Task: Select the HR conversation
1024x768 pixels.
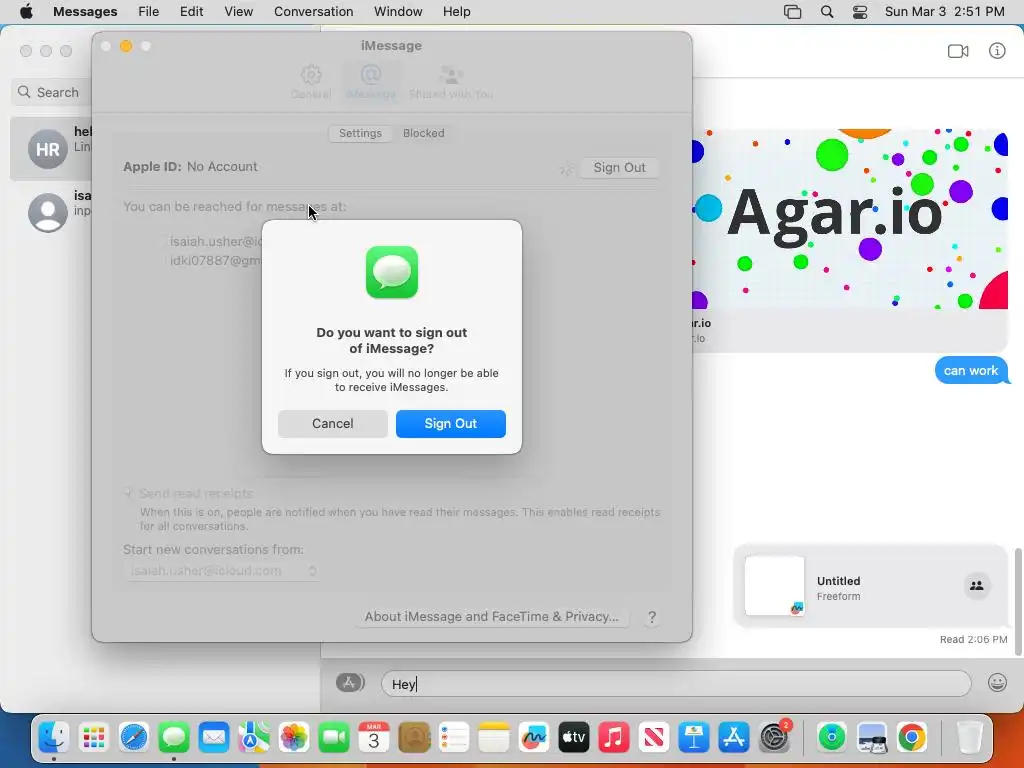Action: [51, 149]
